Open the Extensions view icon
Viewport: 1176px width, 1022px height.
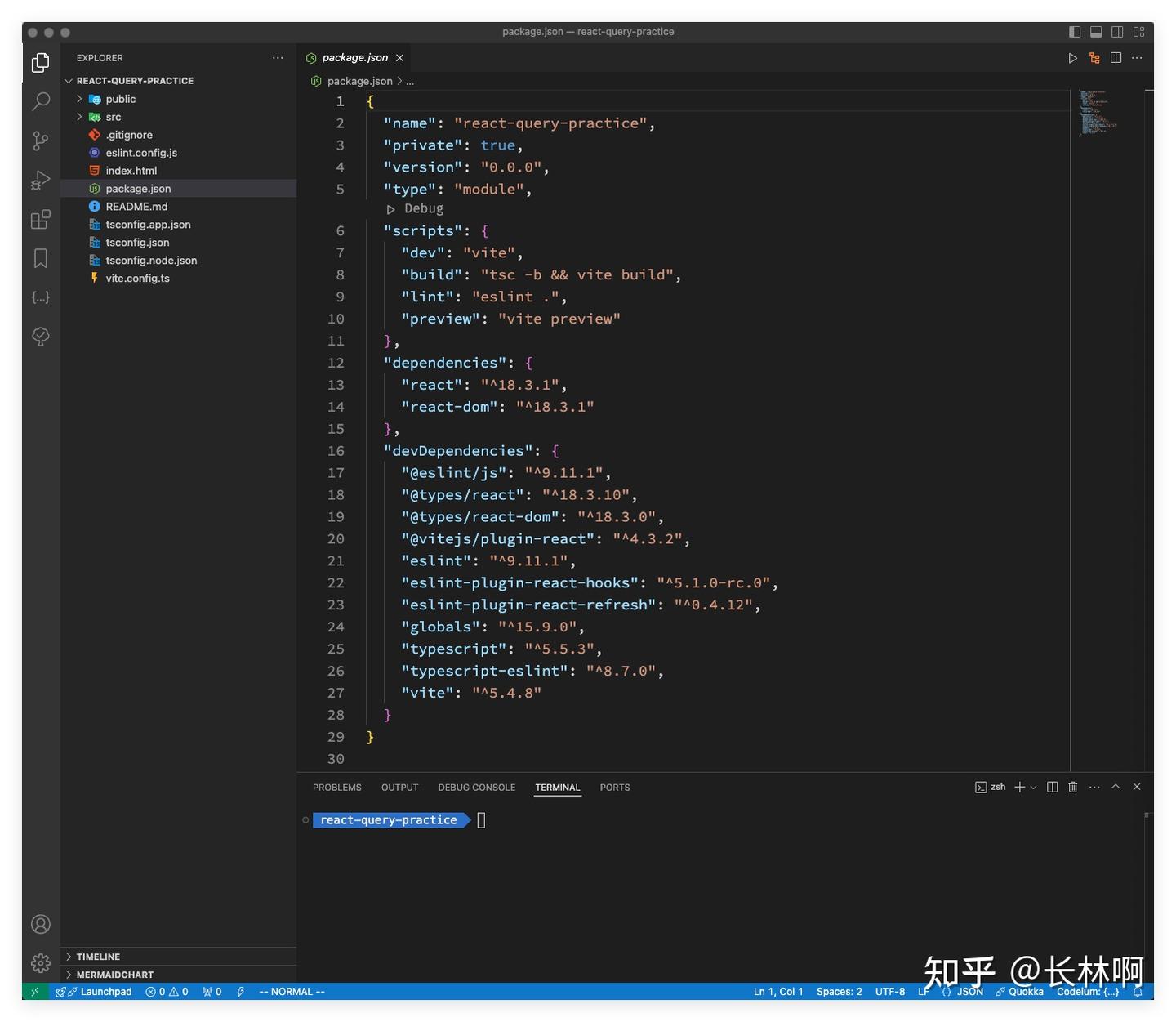click(40, 219)
